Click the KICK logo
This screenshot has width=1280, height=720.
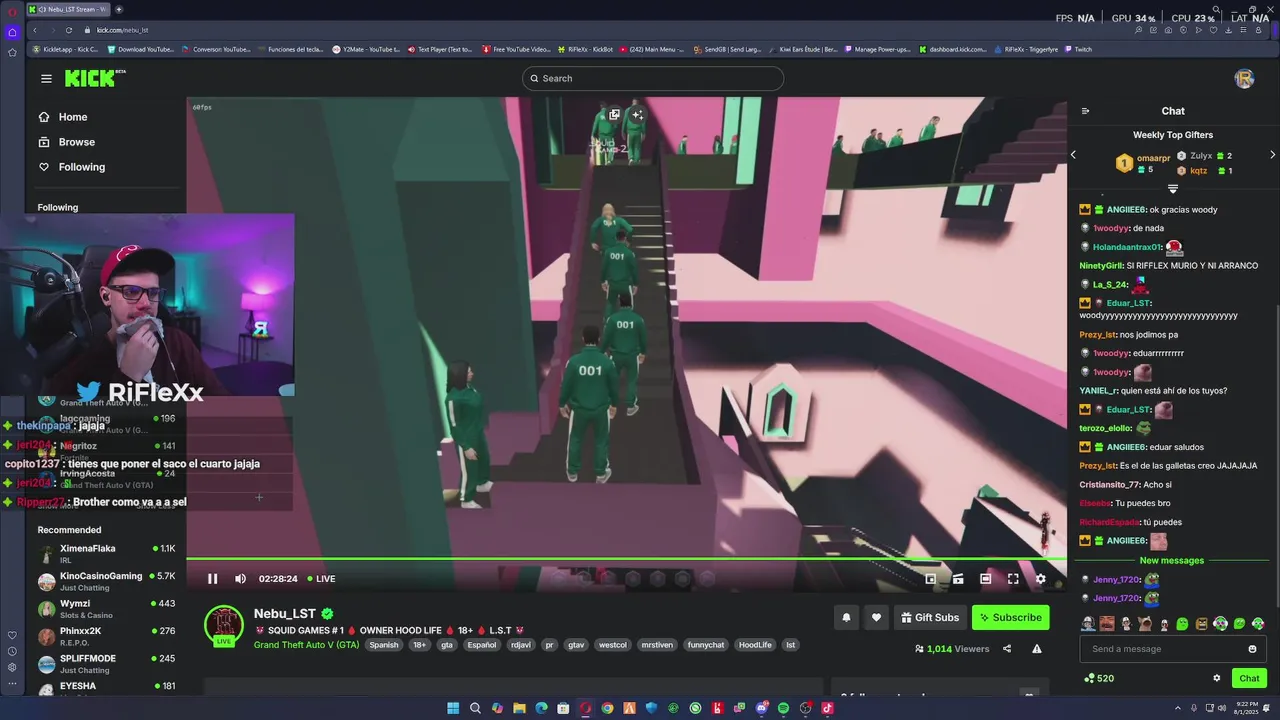tap(95, 78)
